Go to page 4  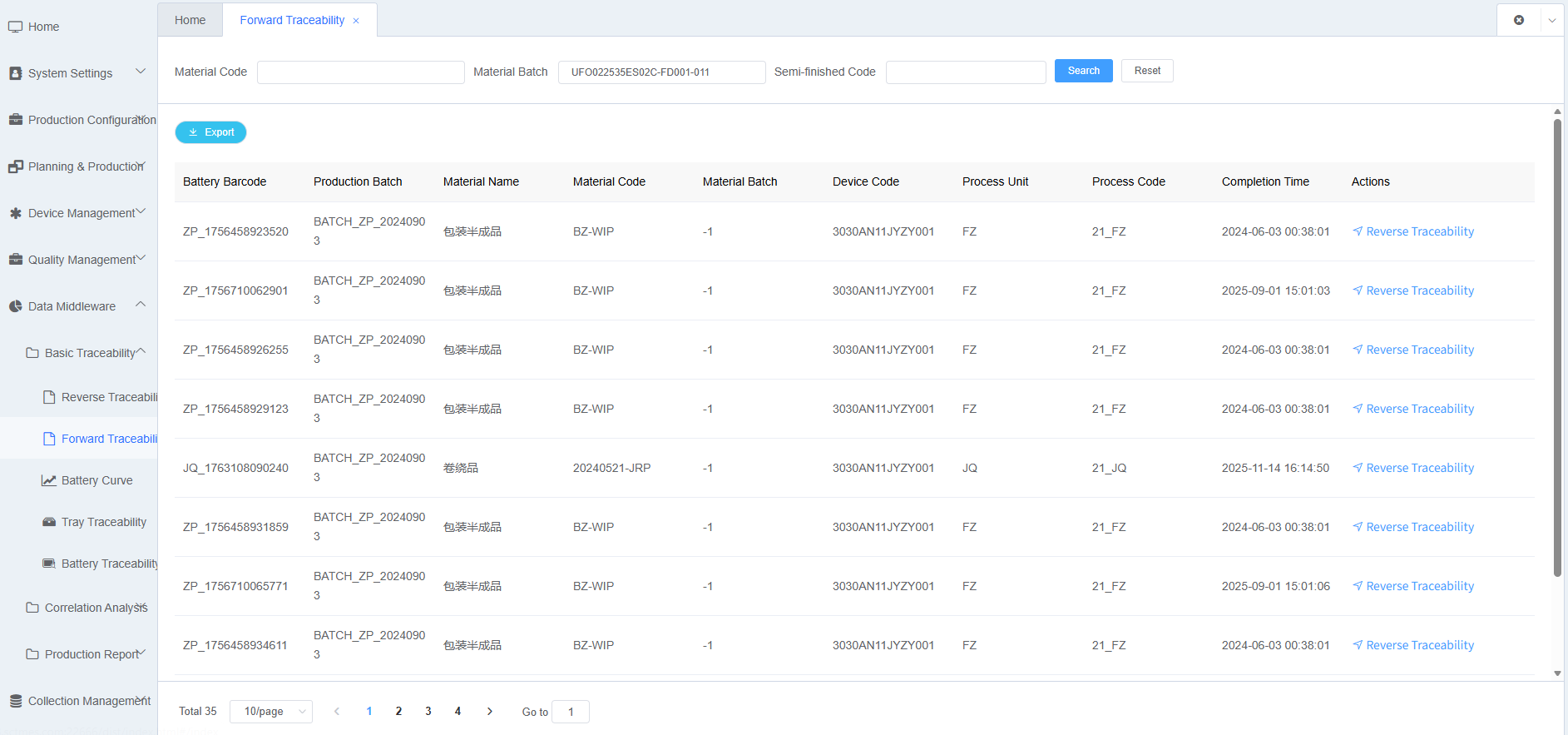point(458,711)
